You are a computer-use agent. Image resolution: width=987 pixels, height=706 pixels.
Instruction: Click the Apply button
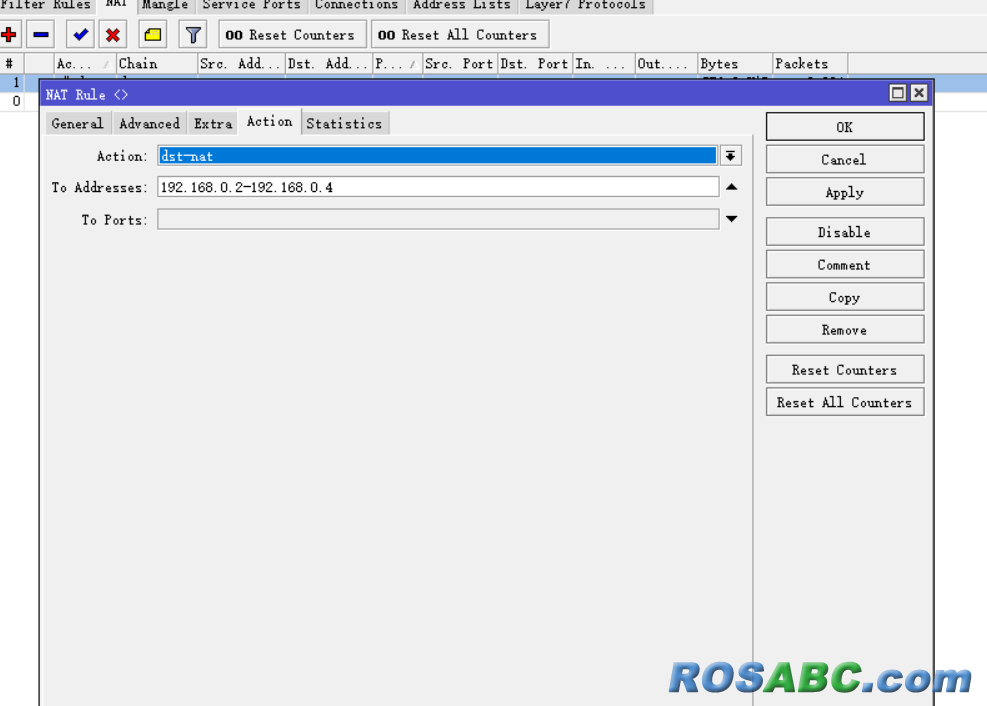coord(844,192)
